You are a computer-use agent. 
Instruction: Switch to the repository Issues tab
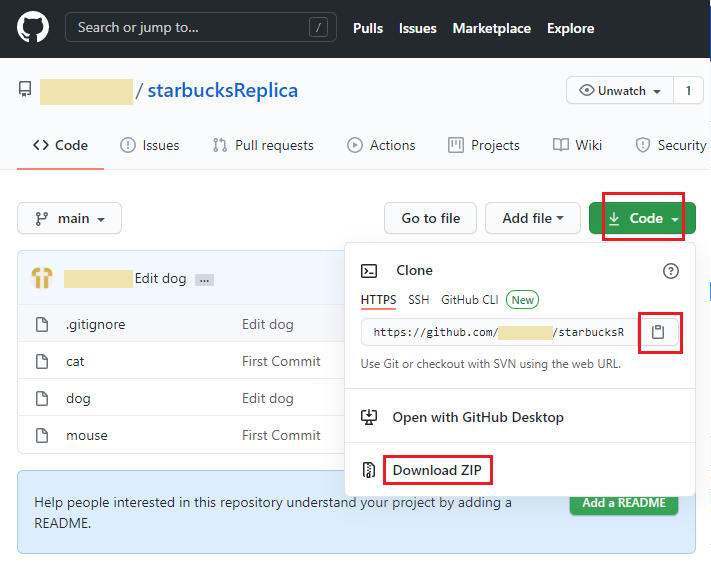150,145
